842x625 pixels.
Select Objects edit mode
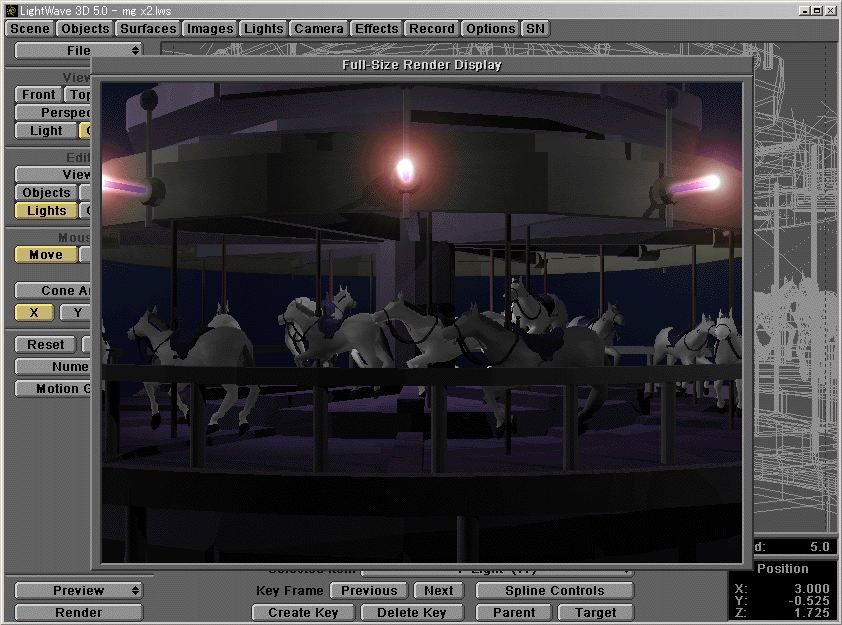pyautogui.click(x=45, y=192)
